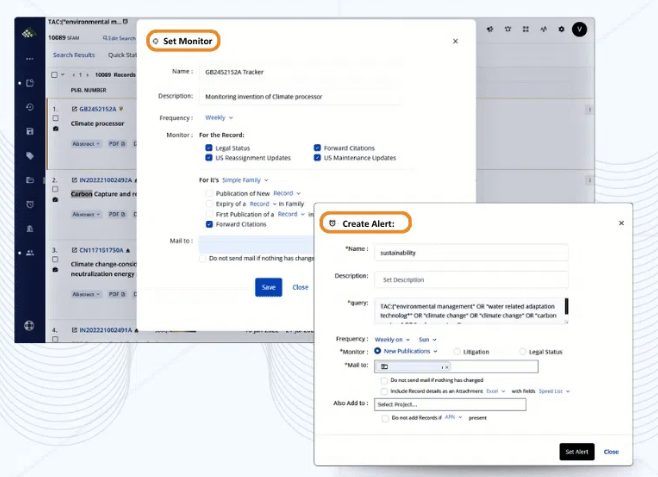Click the Save button in Set Monitor

click(268, 287)
